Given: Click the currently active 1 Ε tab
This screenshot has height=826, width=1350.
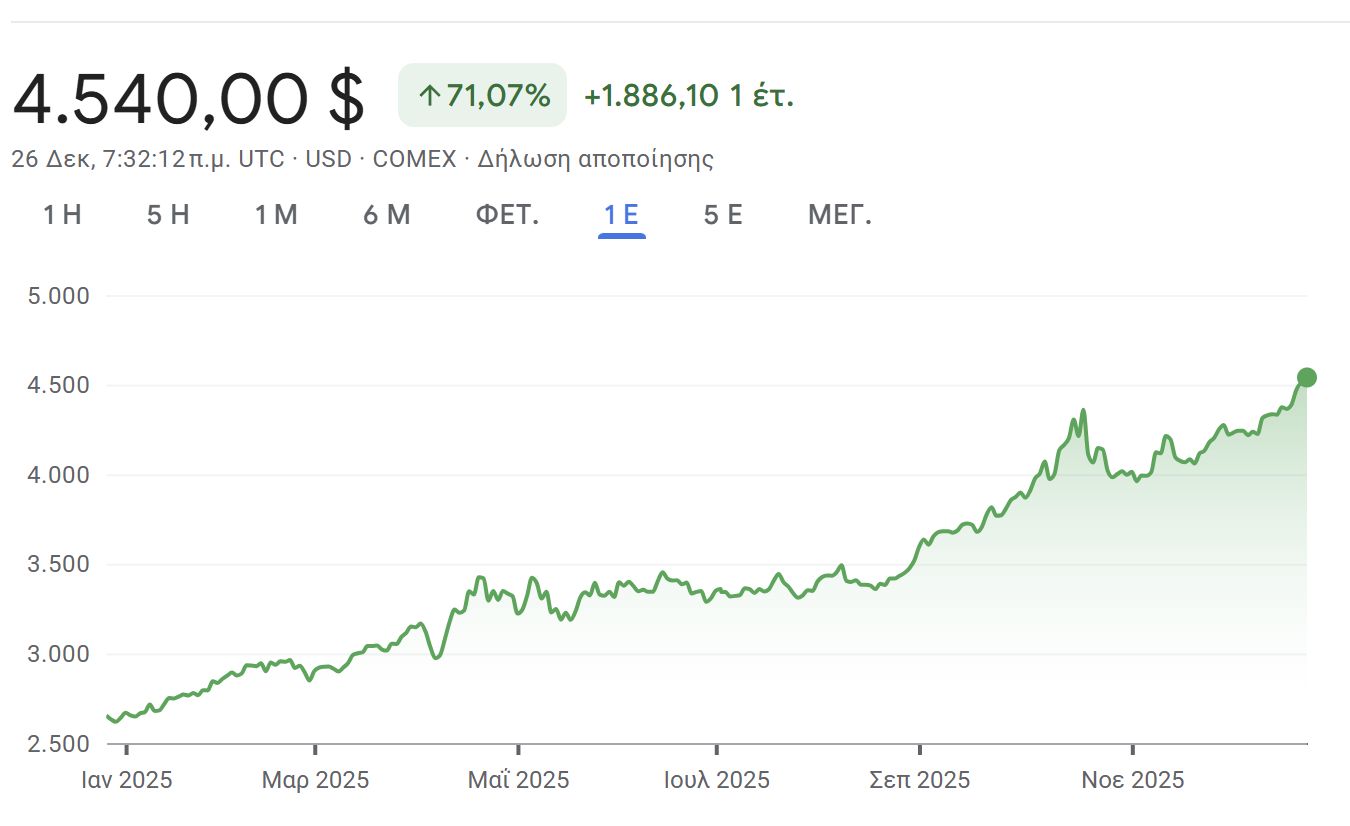Looking at the screenshot, I should 622,214.
